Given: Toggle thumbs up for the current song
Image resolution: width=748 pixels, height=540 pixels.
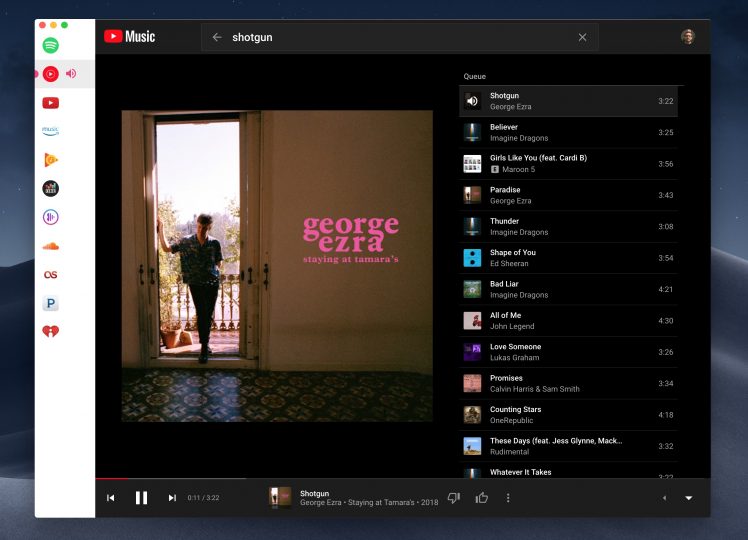Looking at the screenshot, I should coord(481,498).
